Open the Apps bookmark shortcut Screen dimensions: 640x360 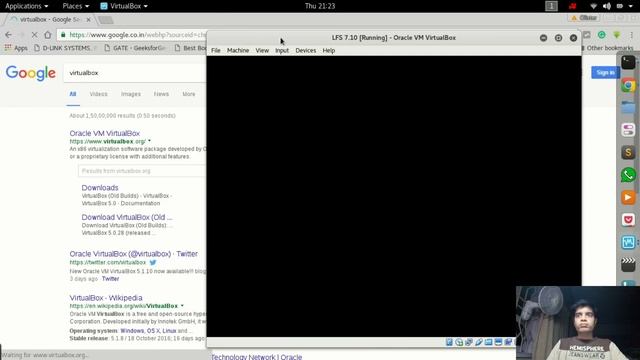tap(16, 48)
